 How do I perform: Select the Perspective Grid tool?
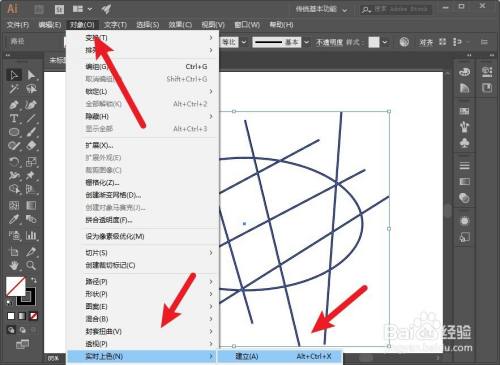(x=31, y=189)
